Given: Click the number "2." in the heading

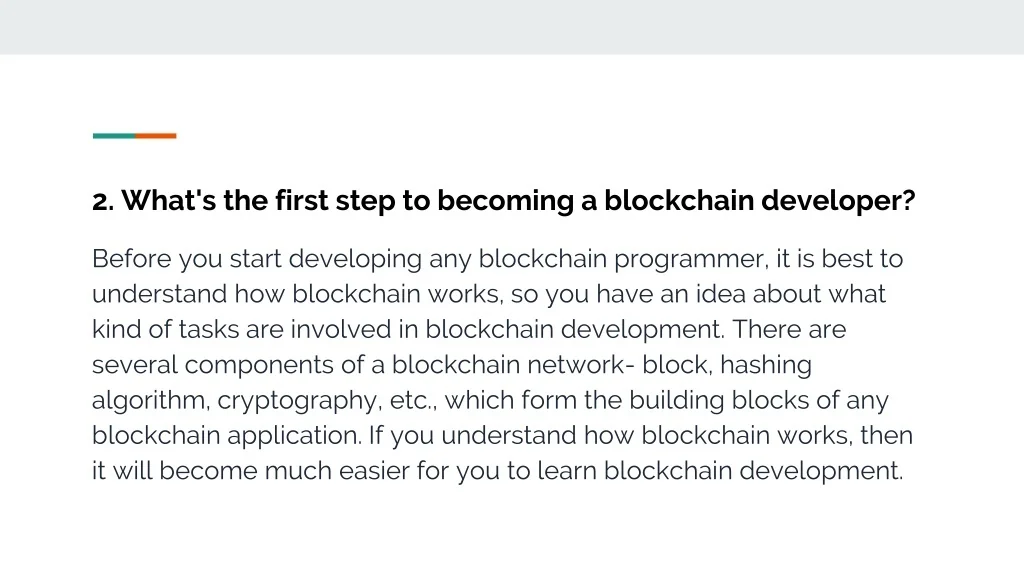Looking at the screenshot, I should (103, 201).
